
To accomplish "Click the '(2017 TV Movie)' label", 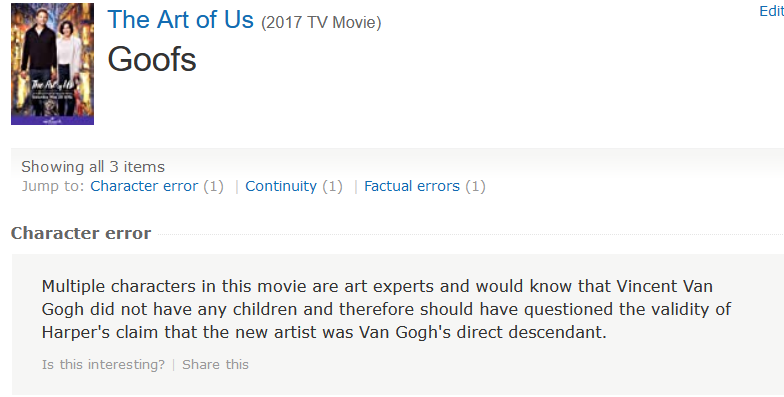I will coord(321,22).
